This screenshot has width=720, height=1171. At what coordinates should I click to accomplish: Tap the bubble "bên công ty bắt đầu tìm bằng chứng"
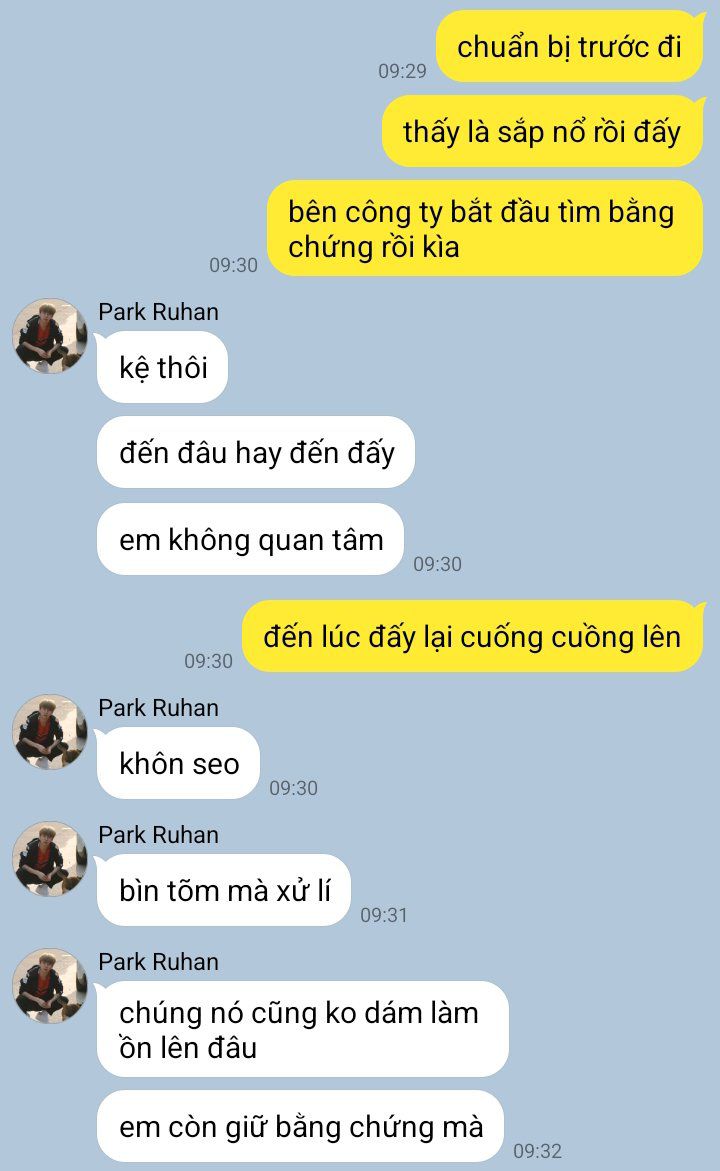tap(485, 229)
